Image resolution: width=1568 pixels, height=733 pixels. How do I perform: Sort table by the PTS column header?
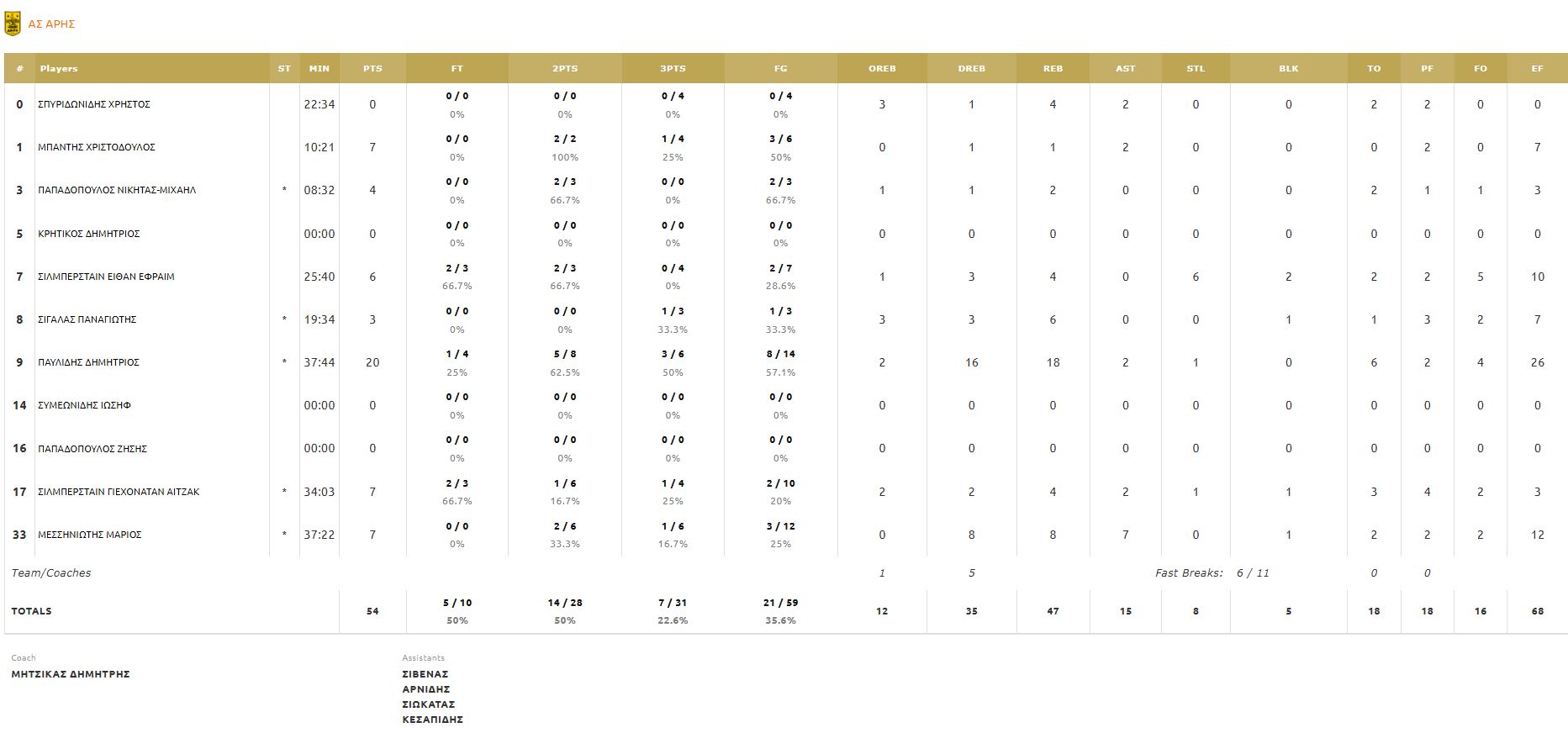click(x=372, y=69)
